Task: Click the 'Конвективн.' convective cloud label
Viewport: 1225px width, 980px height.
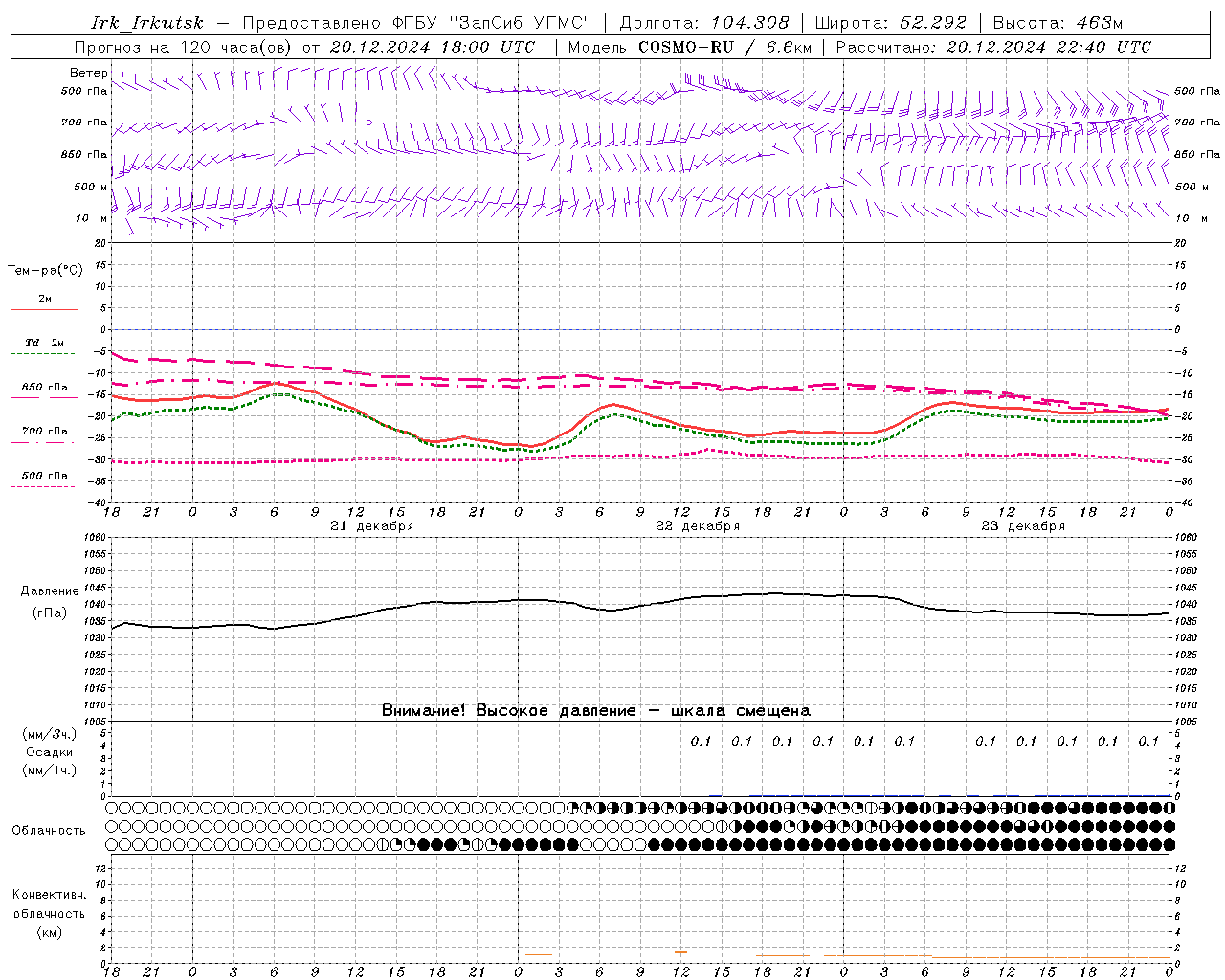Action: pos(49,895)
